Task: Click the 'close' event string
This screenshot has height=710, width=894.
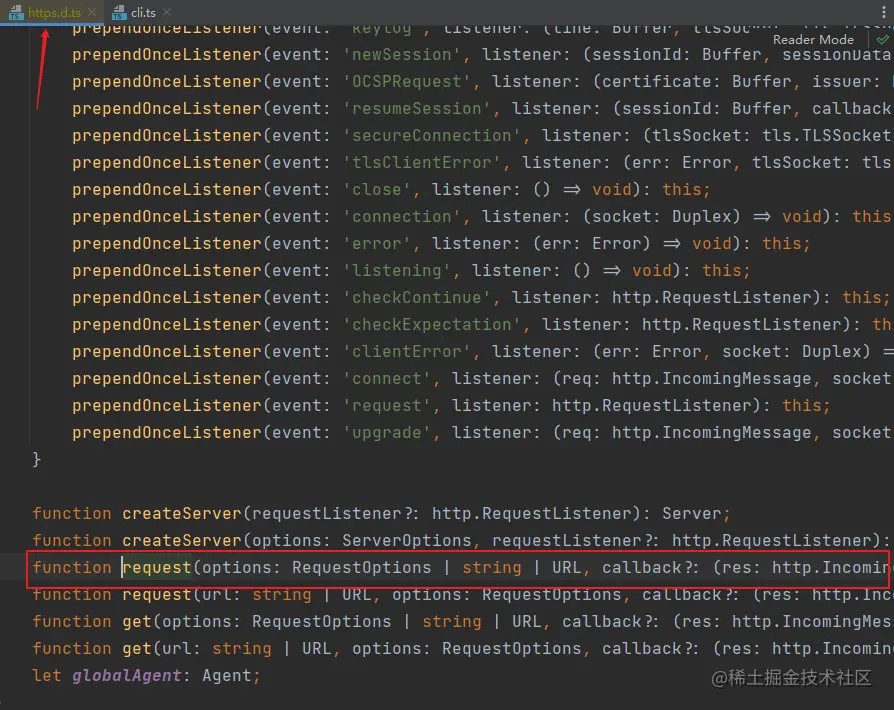Action: pos(377,189)
